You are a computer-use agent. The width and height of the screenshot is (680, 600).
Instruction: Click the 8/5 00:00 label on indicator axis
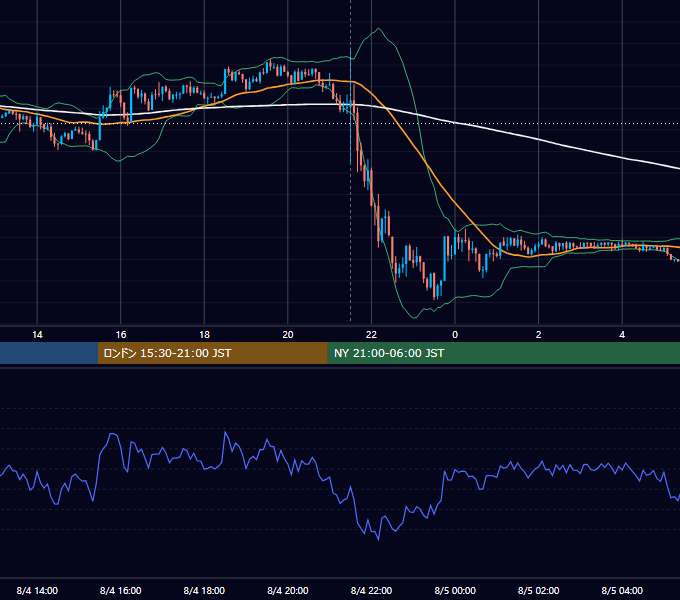tap(455, 591)
